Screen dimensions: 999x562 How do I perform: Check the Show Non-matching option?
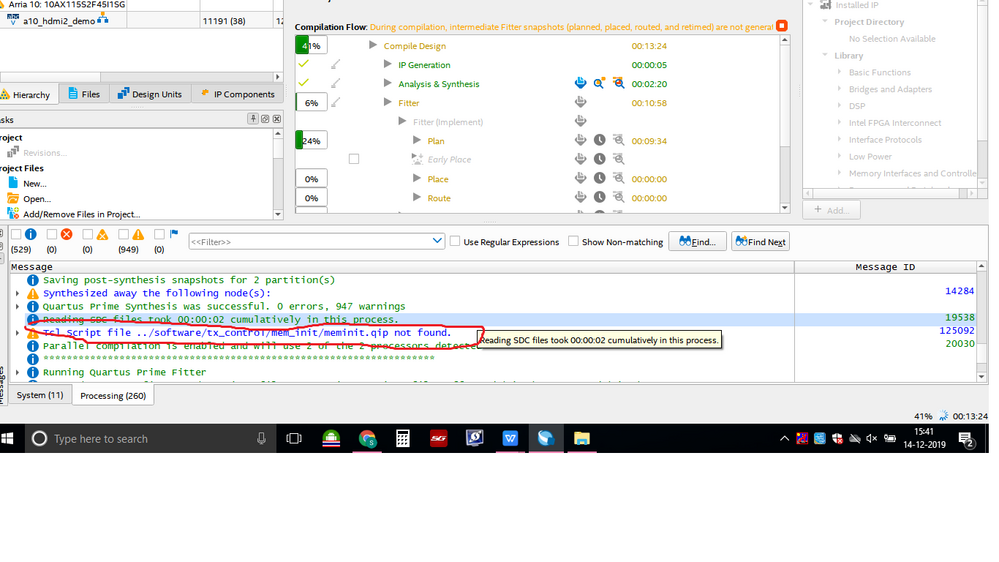pos(573,241)
